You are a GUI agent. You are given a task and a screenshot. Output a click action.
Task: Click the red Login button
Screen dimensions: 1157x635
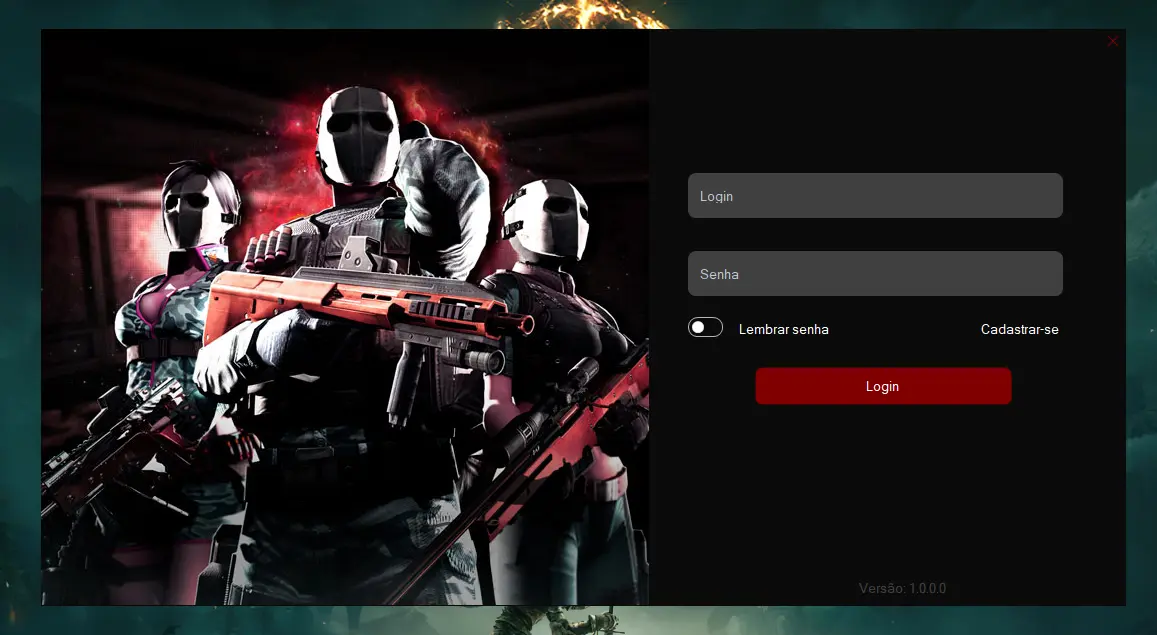pyautogui.click(x=883, y=386)
